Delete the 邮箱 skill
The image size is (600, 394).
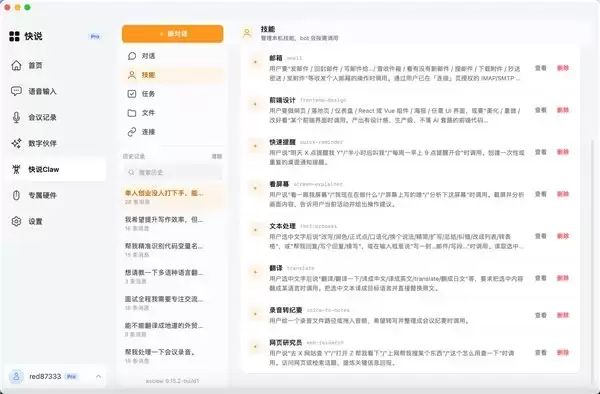[562, 68]
